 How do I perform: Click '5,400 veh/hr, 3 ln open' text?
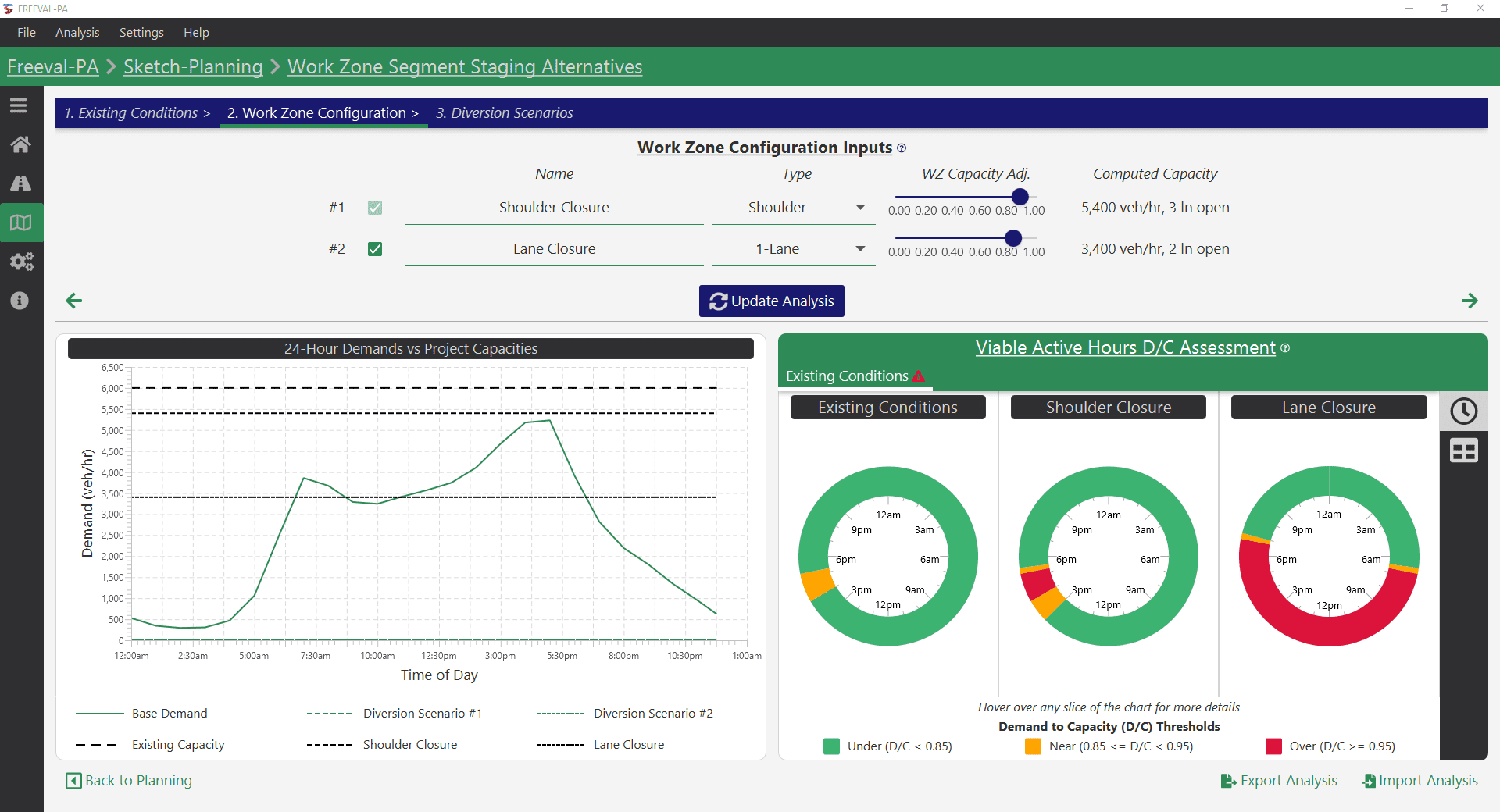coord(1155,208)
